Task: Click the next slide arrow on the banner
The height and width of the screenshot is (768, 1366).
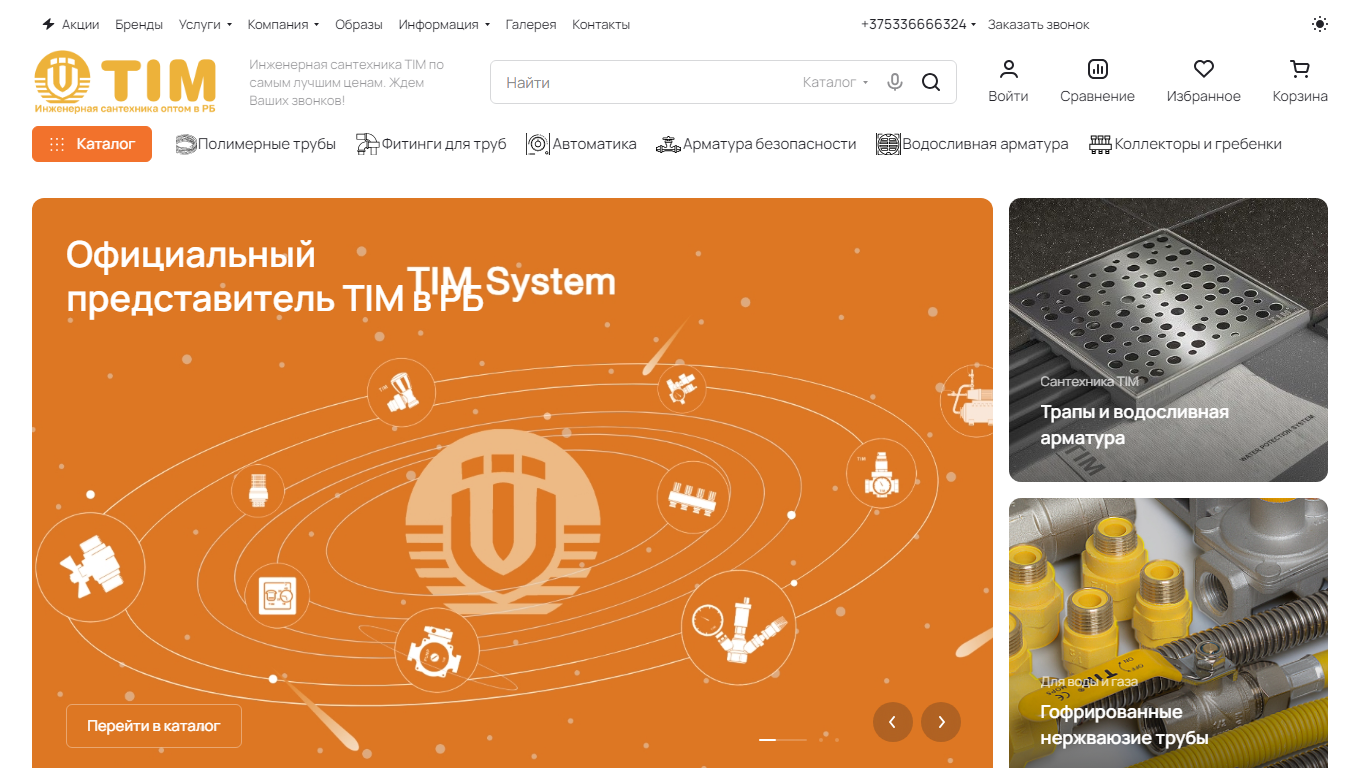Action: click(x=941, y=722)
